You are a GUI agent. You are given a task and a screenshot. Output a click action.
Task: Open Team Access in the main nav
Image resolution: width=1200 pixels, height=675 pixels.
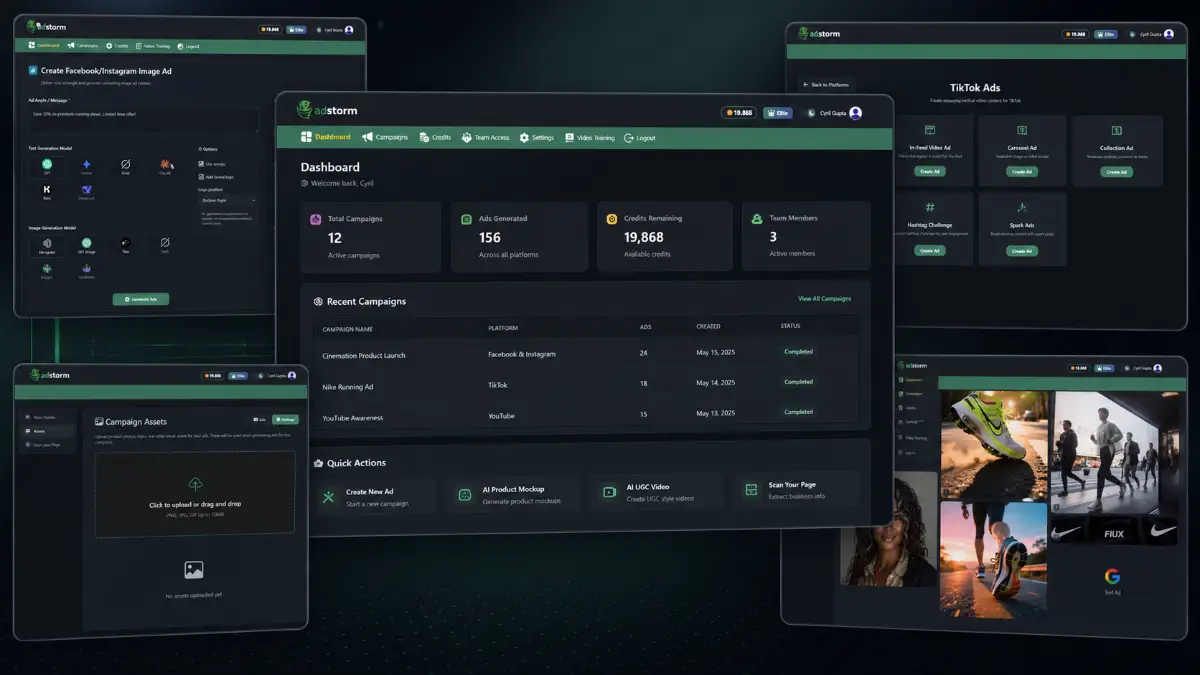(485, 137)
